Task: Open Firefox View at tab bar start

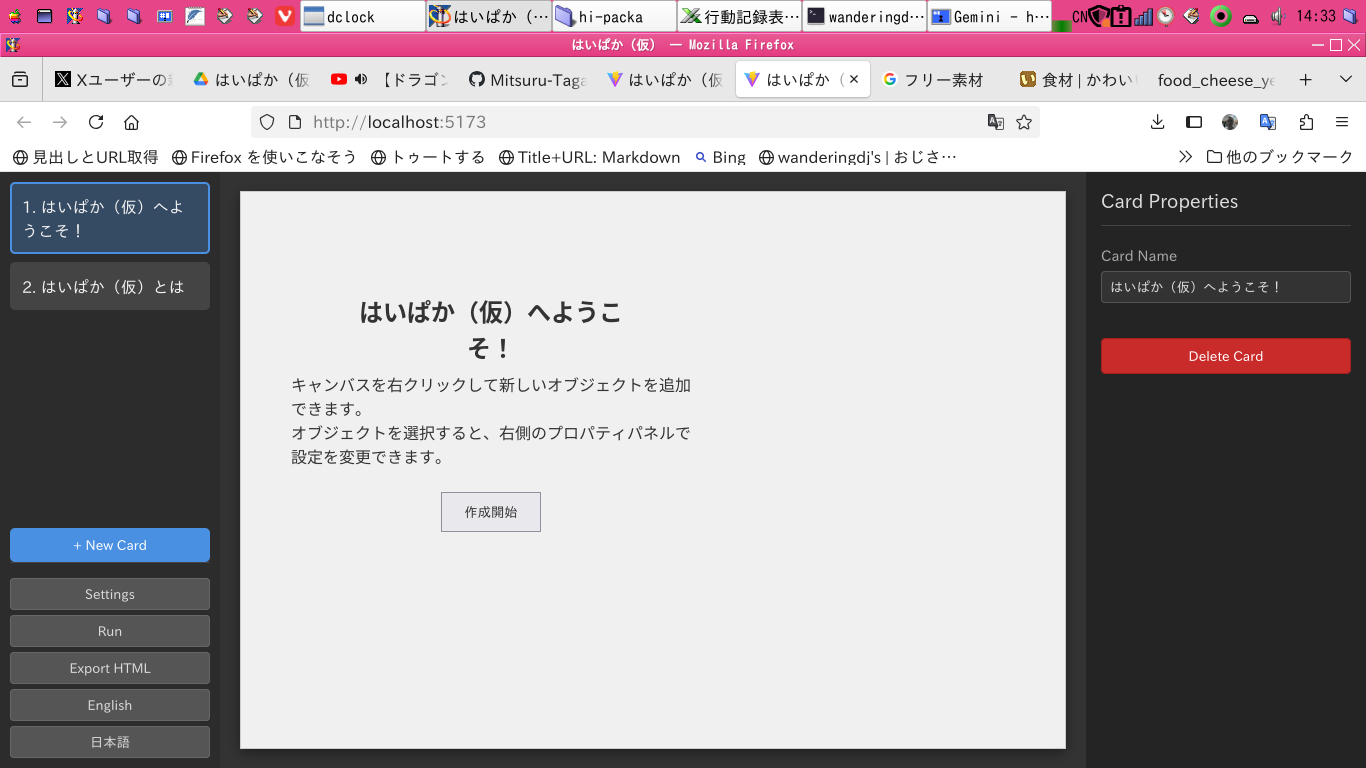Action: 20,80
